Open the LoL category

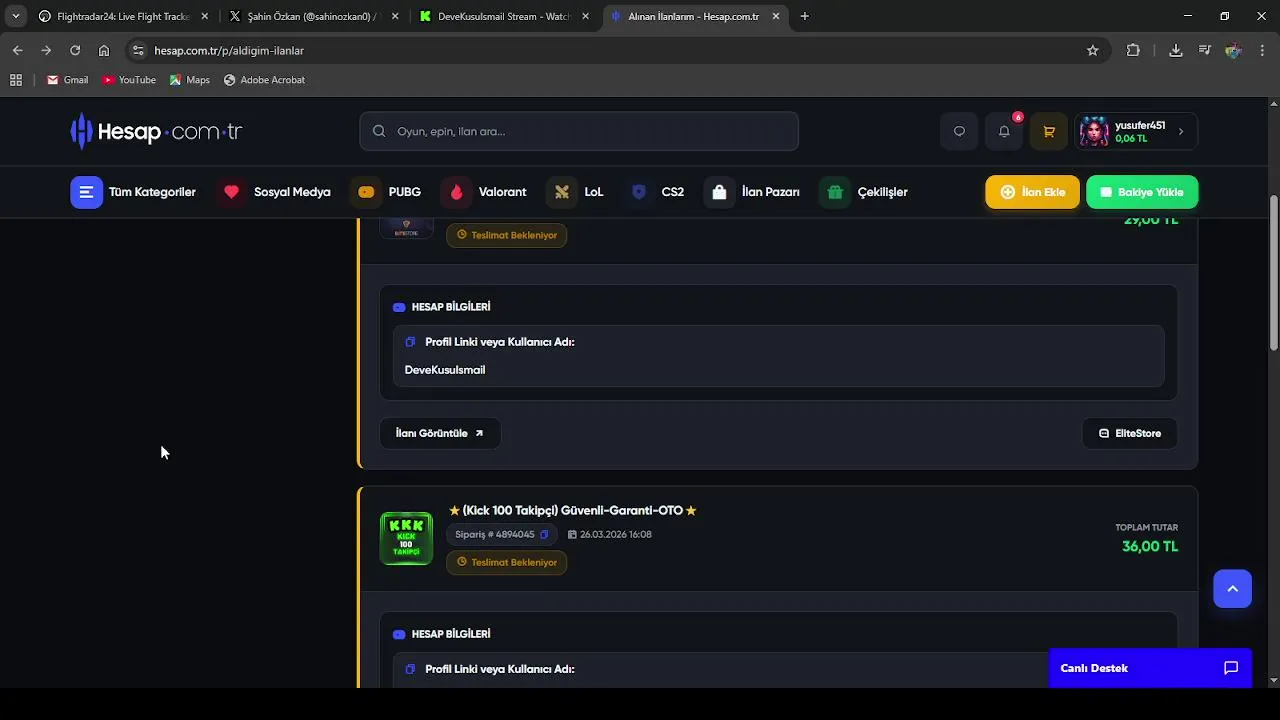tap(575, 192)
